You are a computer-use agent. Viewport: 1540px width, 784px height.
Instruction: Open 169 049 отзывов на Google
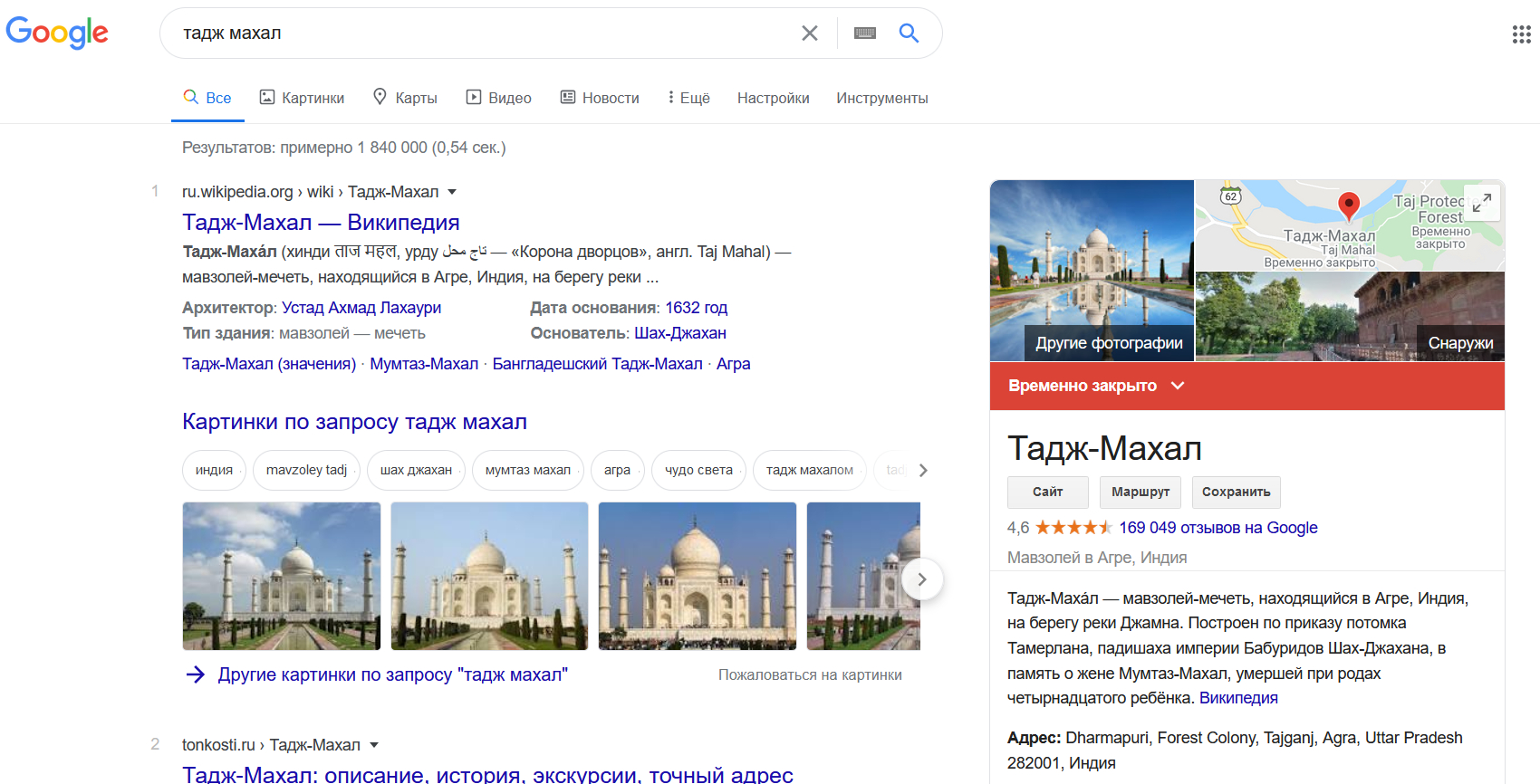pos(1218,528)
